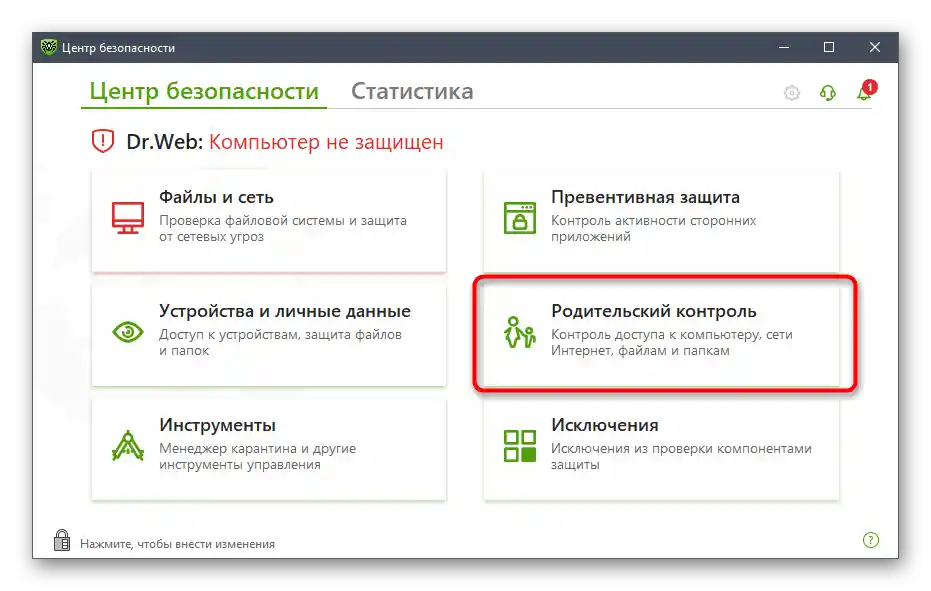Viewport: 931px width, 591px height.
Task: Open the support headset icon
Action: pyautogui.click(x=828, y=93)
